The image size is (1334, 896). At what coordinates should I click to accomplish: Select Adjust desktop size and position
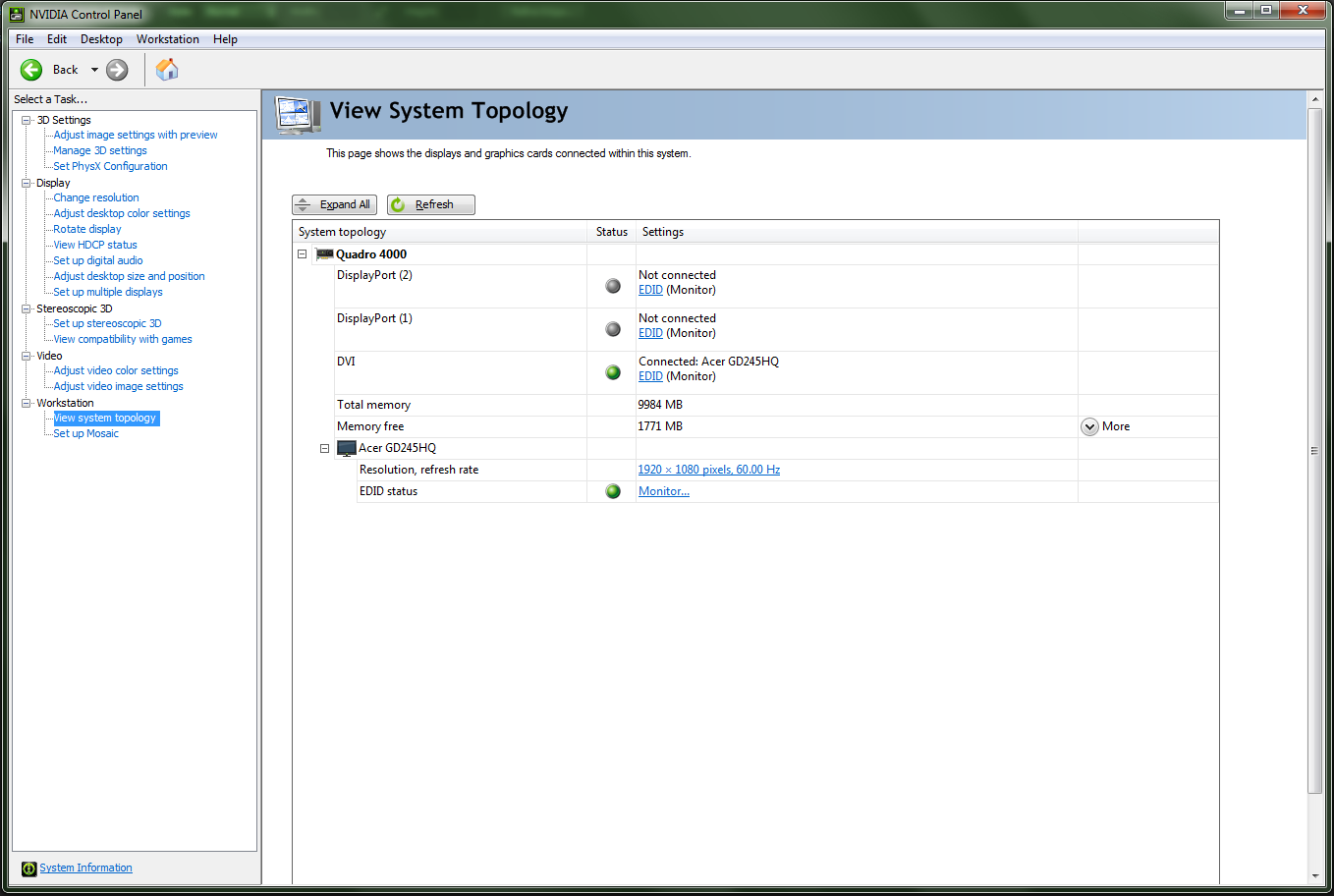coord(129,276)
